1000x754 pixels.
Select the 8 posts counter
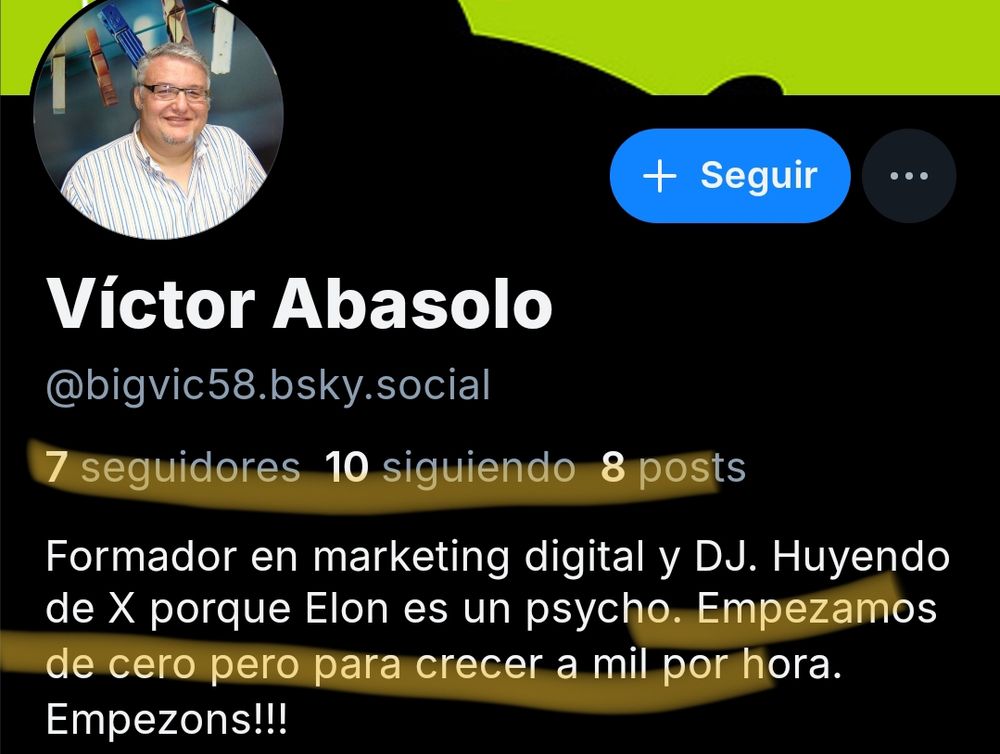click(x=673, y=468)
